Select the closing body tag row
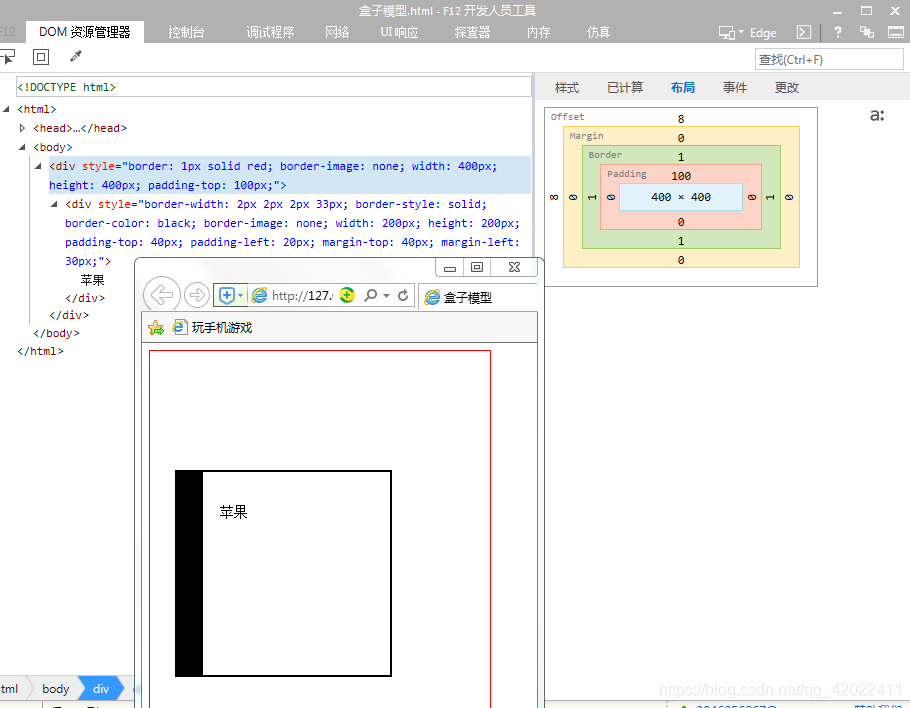 [56, 333]
